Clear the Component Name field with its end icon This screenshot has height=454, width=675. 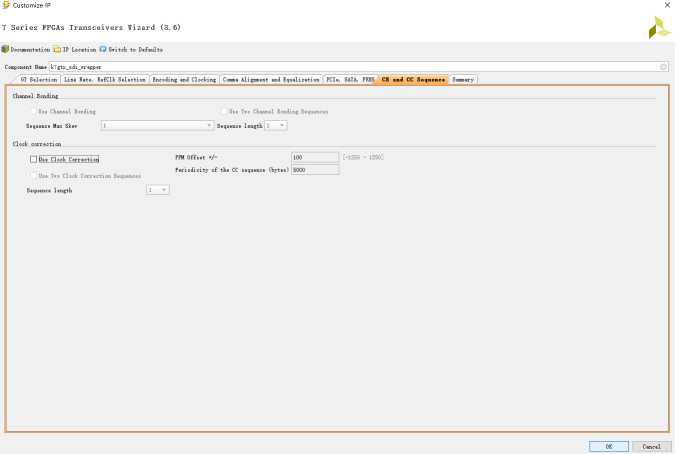[663, 67]
